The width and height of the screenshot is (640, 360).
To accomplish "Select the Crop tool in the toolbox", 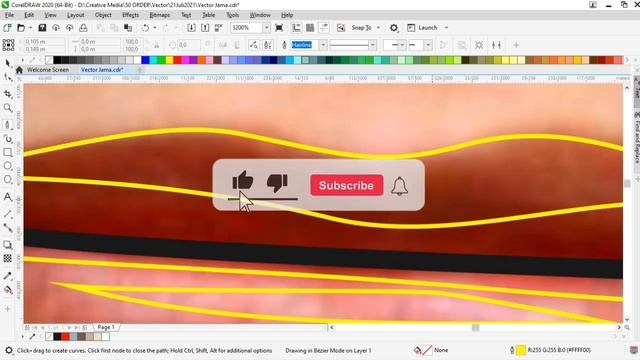I will coord(8,94).
